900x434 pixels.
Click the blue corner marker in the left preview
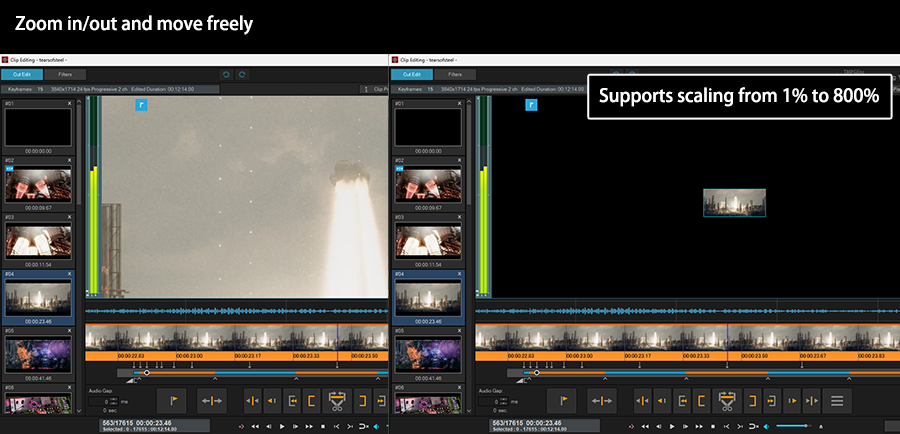(141, 104)
